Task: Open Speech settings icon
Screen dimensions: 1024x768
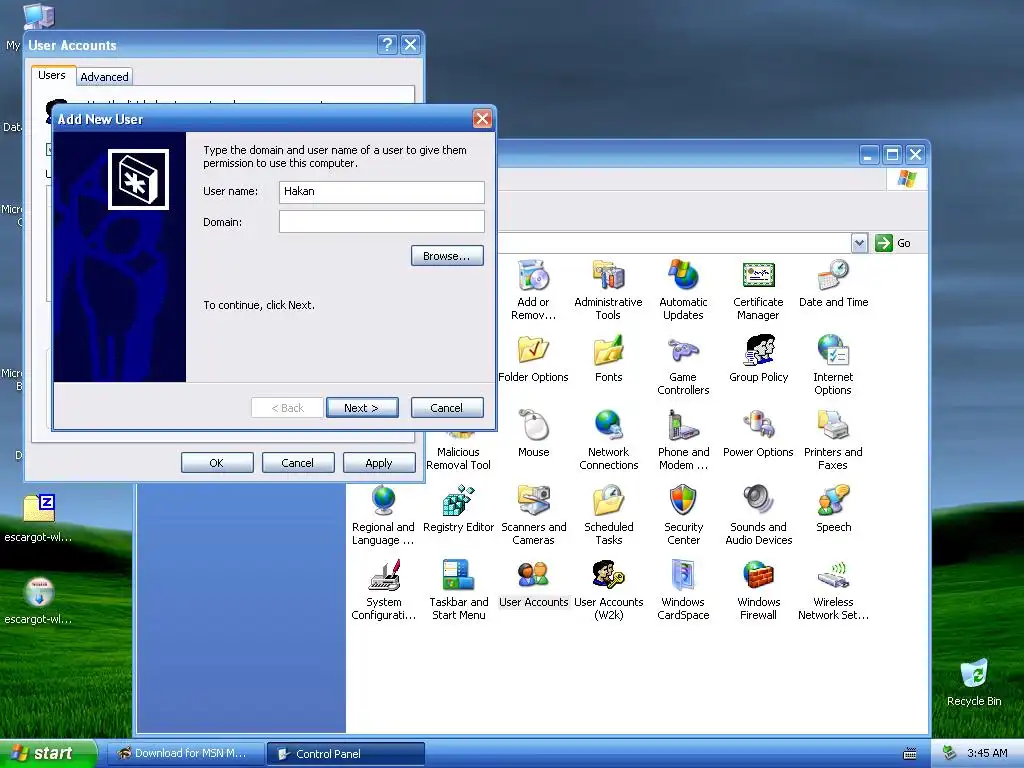Action: [x=833, y=509]
